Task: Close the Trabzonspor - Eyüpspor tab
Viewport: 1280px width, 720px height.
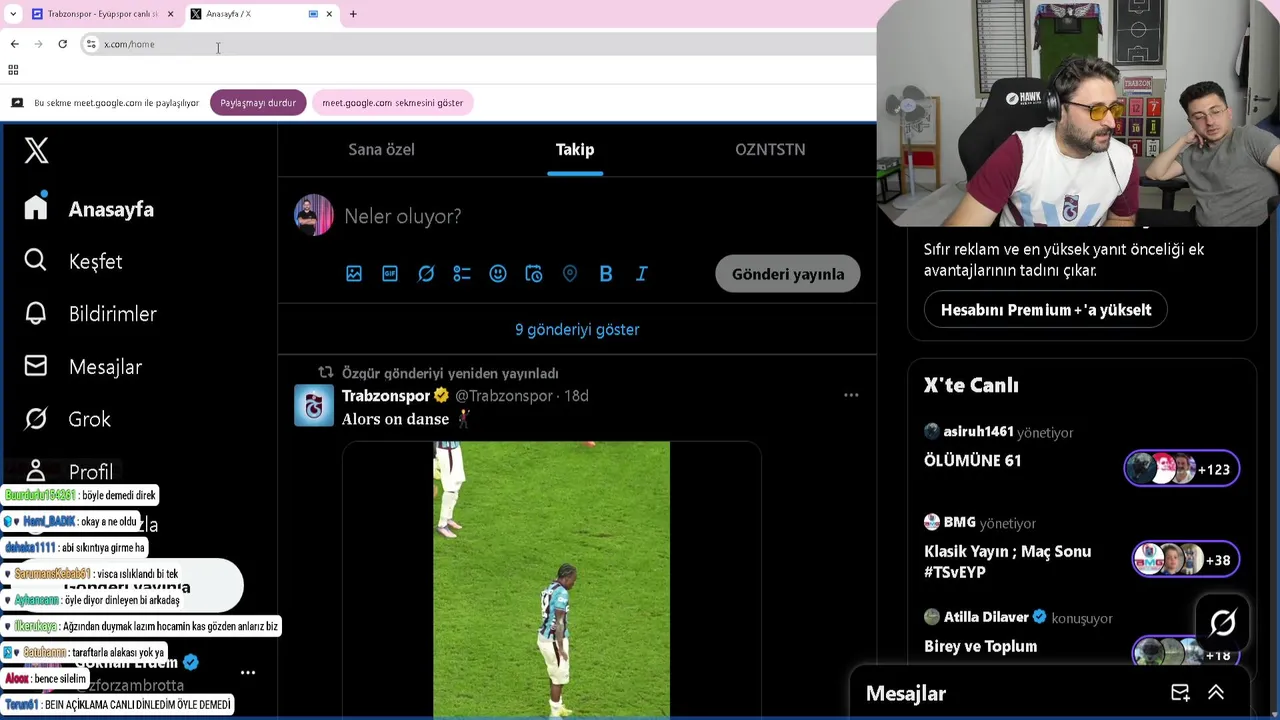Action: coord(170,14)
